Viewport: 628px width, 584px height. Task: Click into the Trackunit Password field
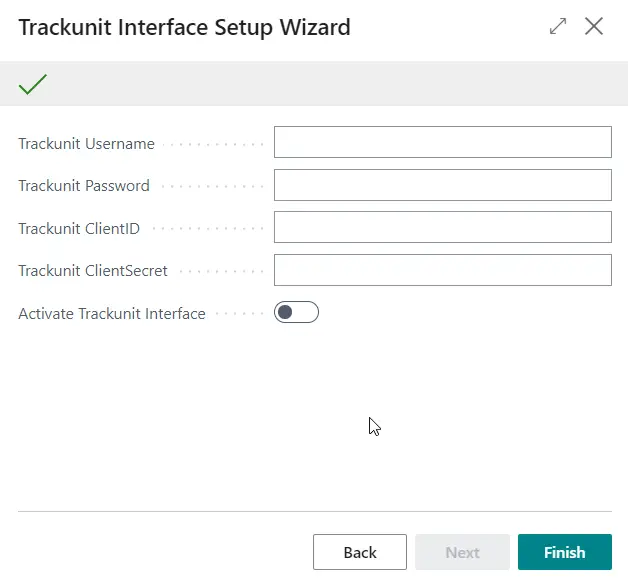pos(442,185)
